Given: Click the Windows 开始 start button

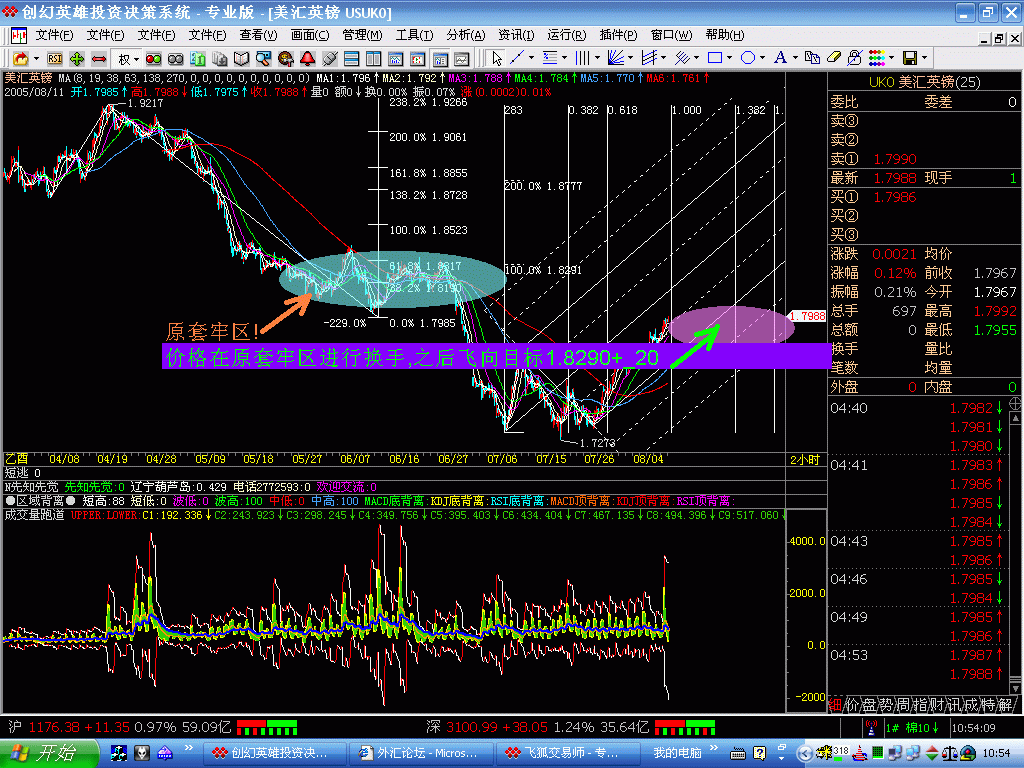Looking at the screenshot, I should 48,753.
